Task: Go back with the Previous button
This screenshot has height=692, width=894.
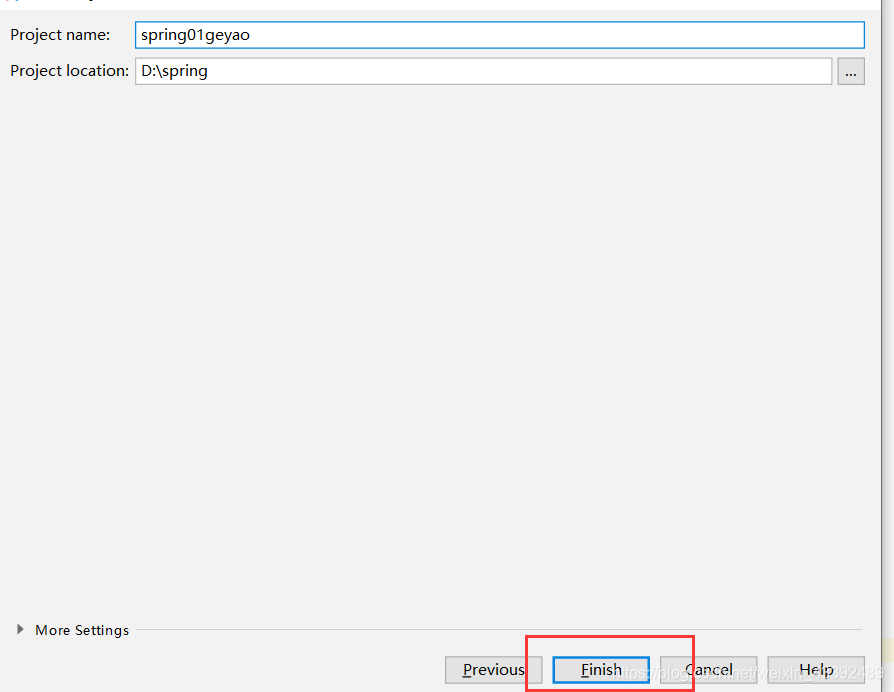Action: [493, 670]
